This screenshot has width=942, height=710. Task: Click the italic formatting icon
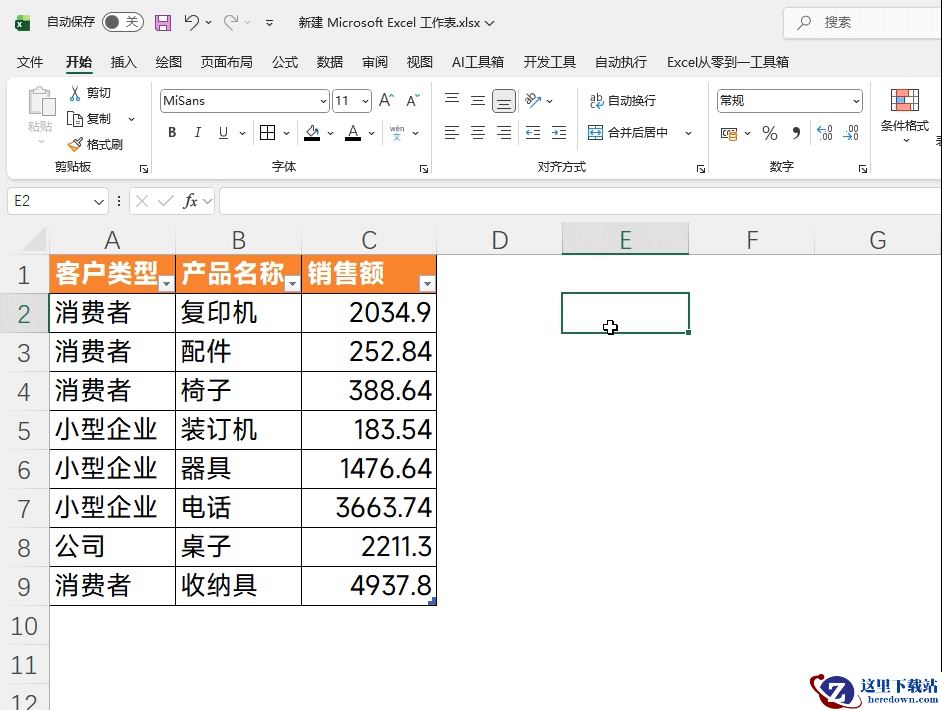(197, 133)
